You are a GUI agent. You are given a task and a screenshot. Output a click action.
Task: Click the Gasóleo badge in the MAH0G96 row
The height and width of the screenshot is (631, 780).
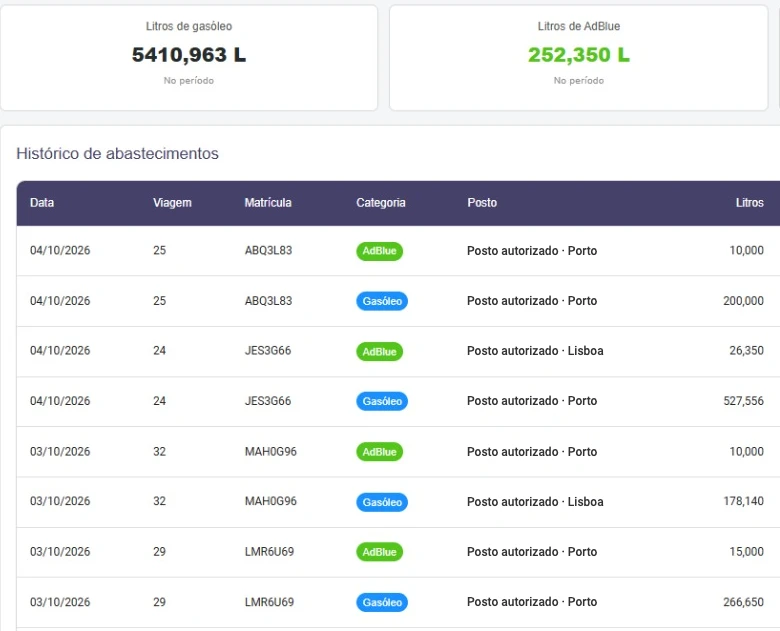click(382, 502)
